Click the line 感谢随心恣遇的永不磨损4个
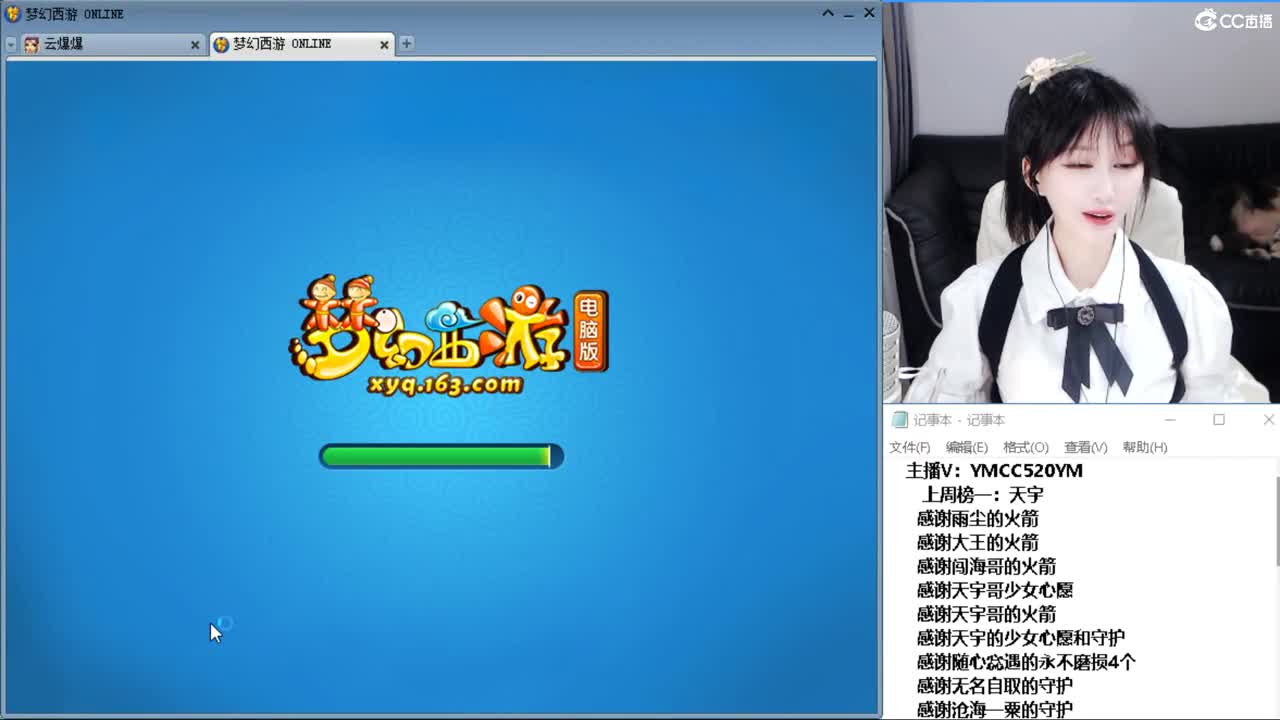 coord(1027,662)
